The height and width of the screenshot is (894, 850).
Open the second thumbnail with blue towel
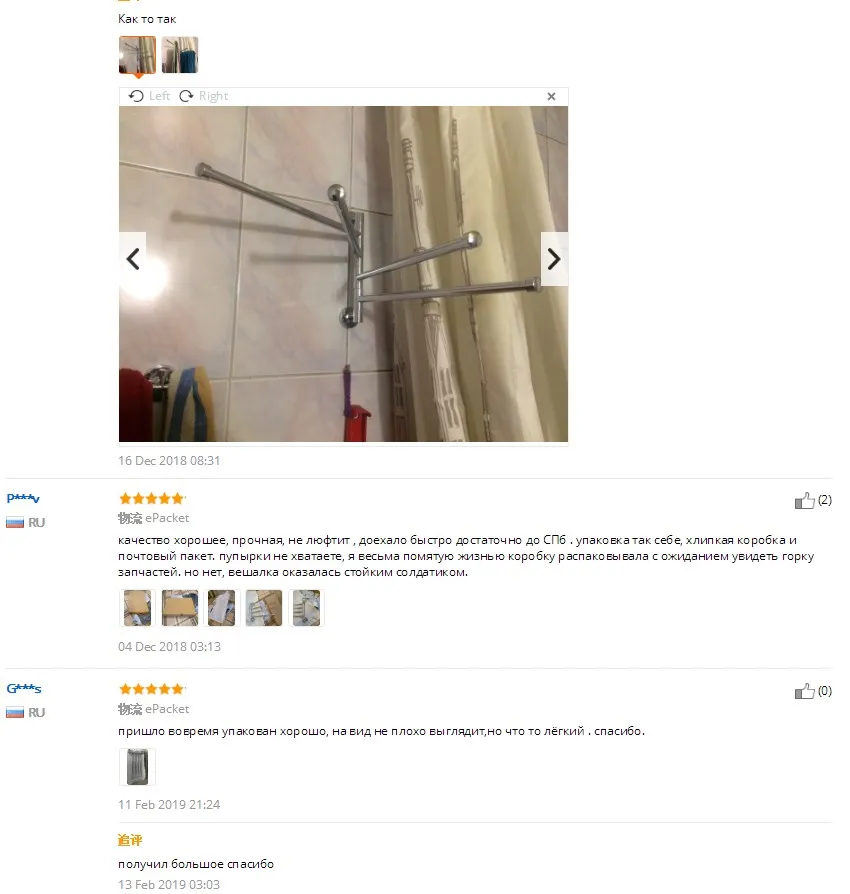click(180, 55)
